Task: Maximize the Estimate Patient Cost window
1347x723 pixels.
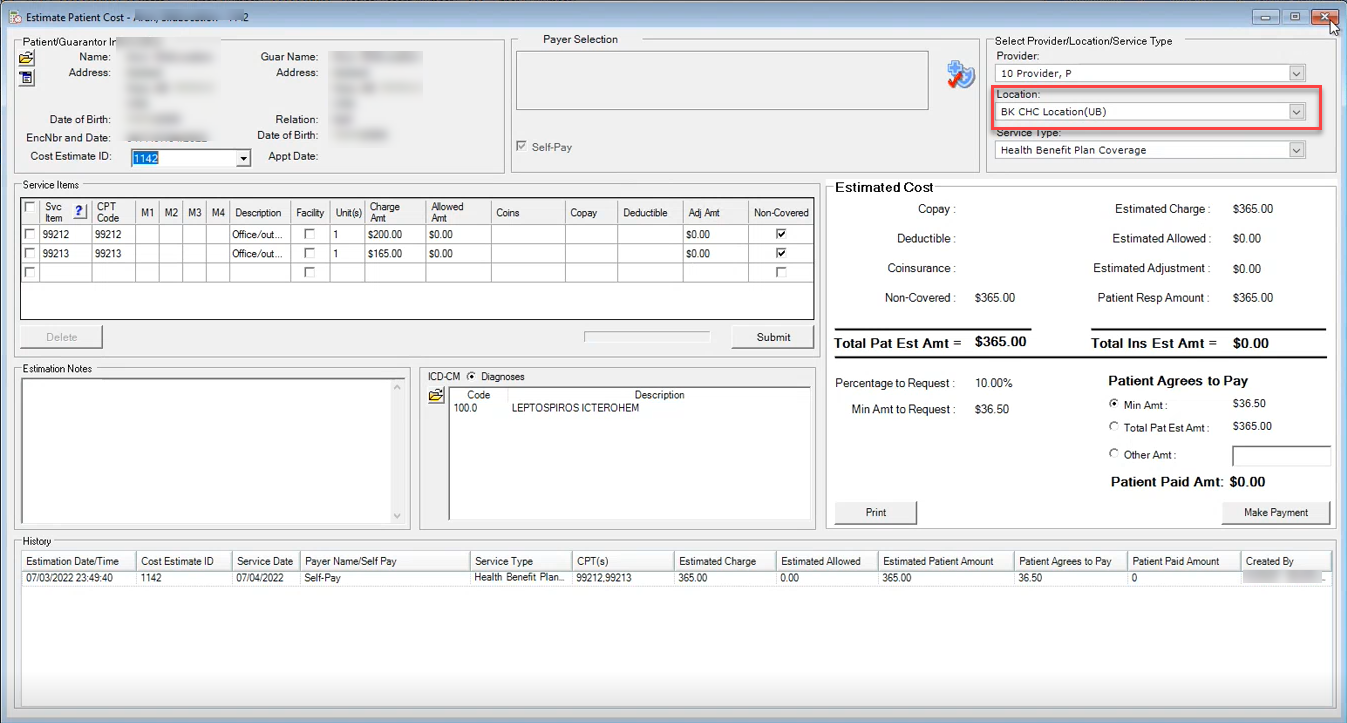Action: (x=1295, y=17)
